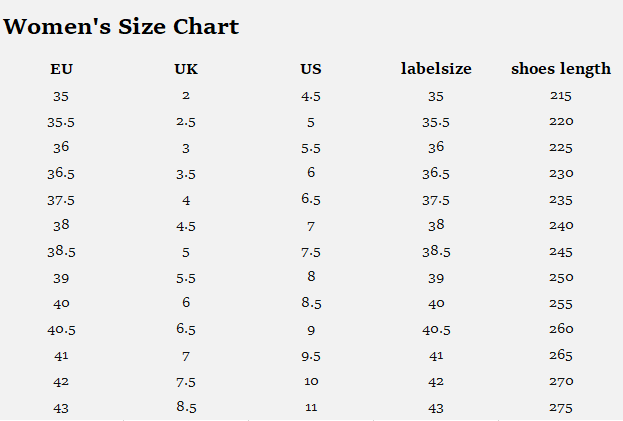Click the Women's Size Chart title
The height and width of the screenshot is (421, 623).
(121, 26)
